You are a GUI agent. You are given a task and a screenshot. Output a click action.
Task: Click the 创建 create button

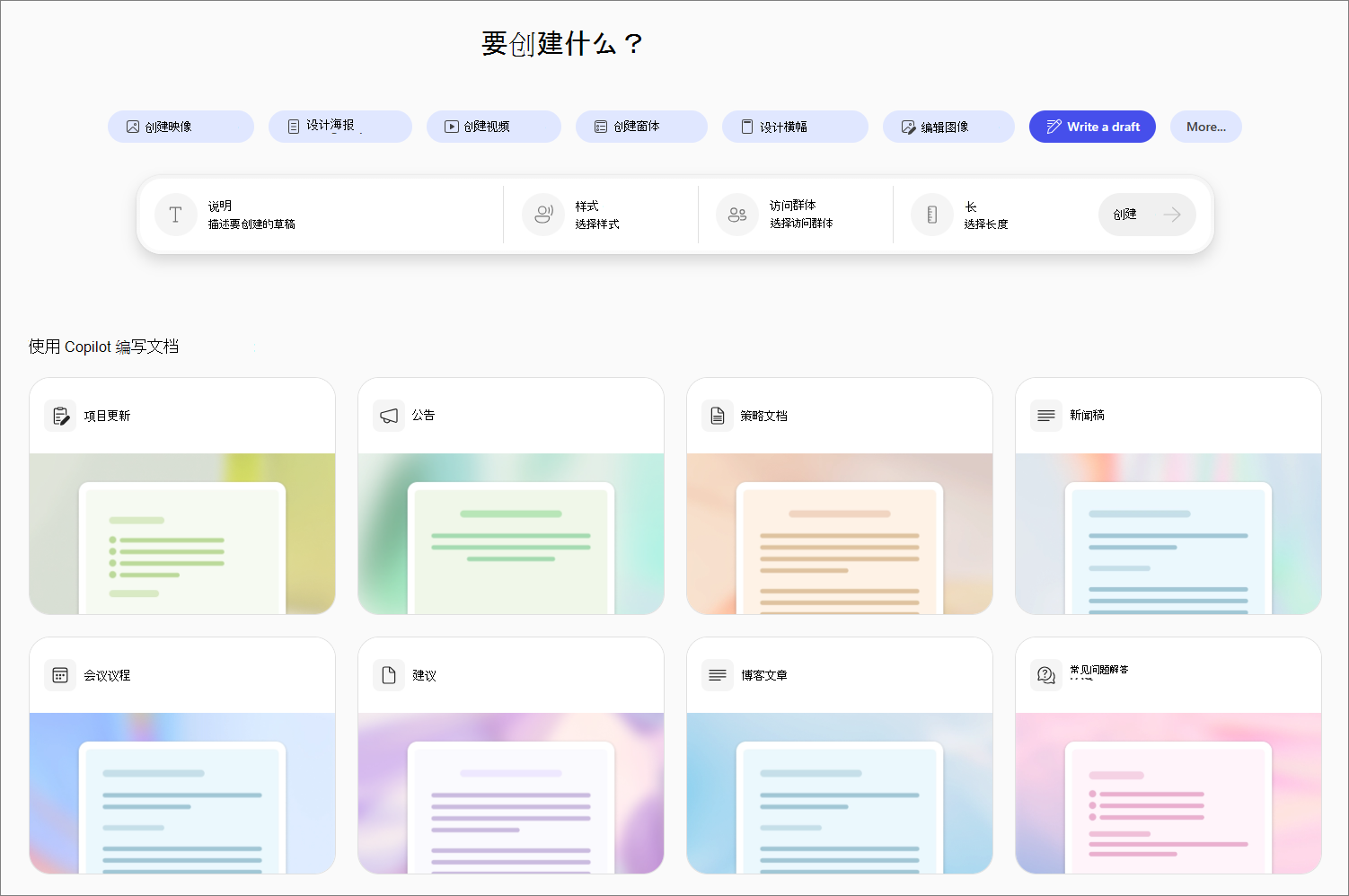pos(1147,215)
